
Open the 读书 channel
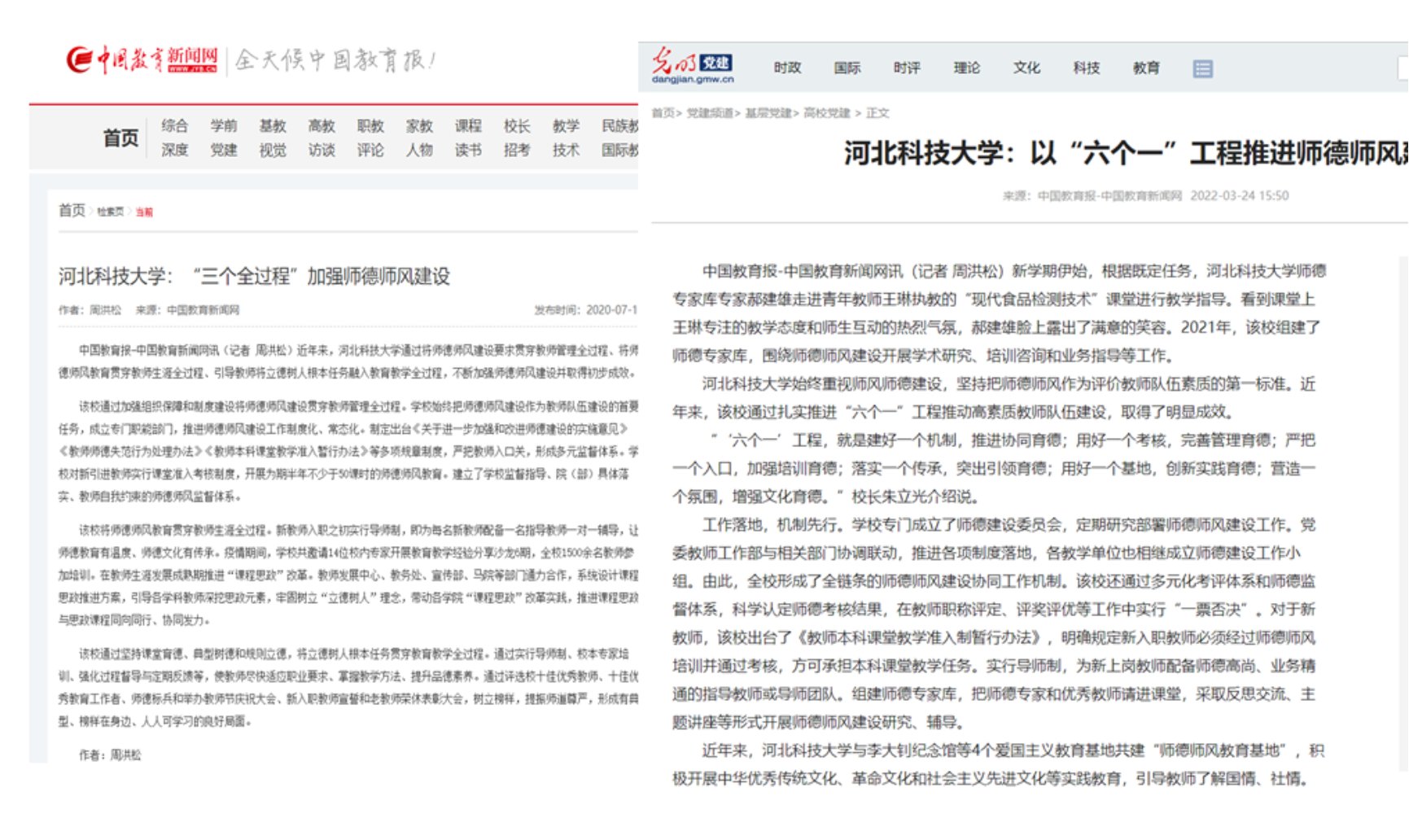[x=468, y=150]
